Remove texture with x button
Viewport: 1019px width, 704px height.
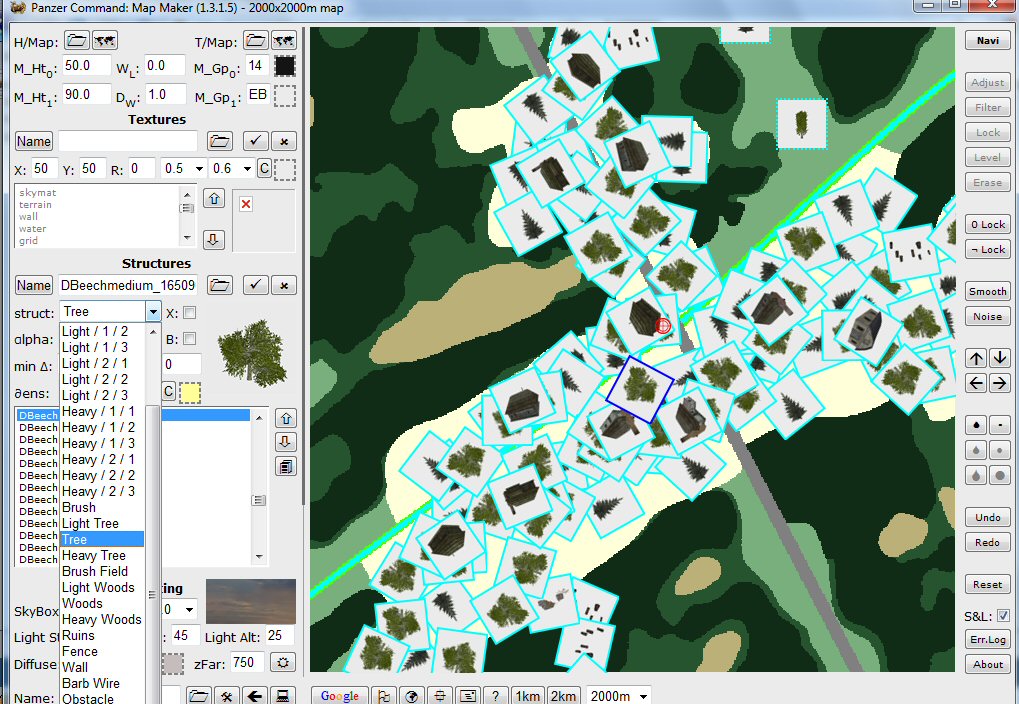pos(284,141)
